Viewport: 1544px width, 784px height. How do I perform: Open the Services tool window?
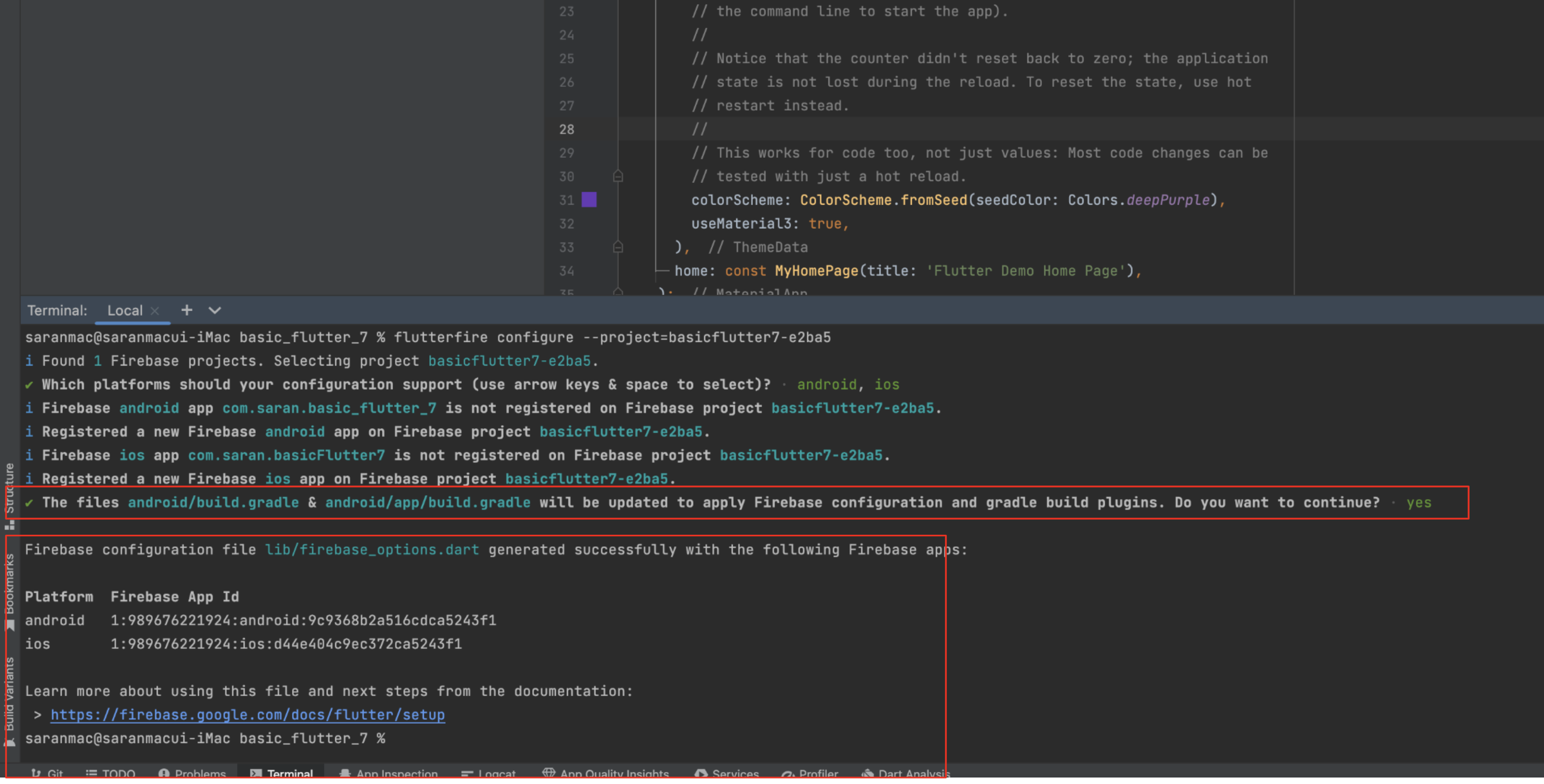coord(728,774)
